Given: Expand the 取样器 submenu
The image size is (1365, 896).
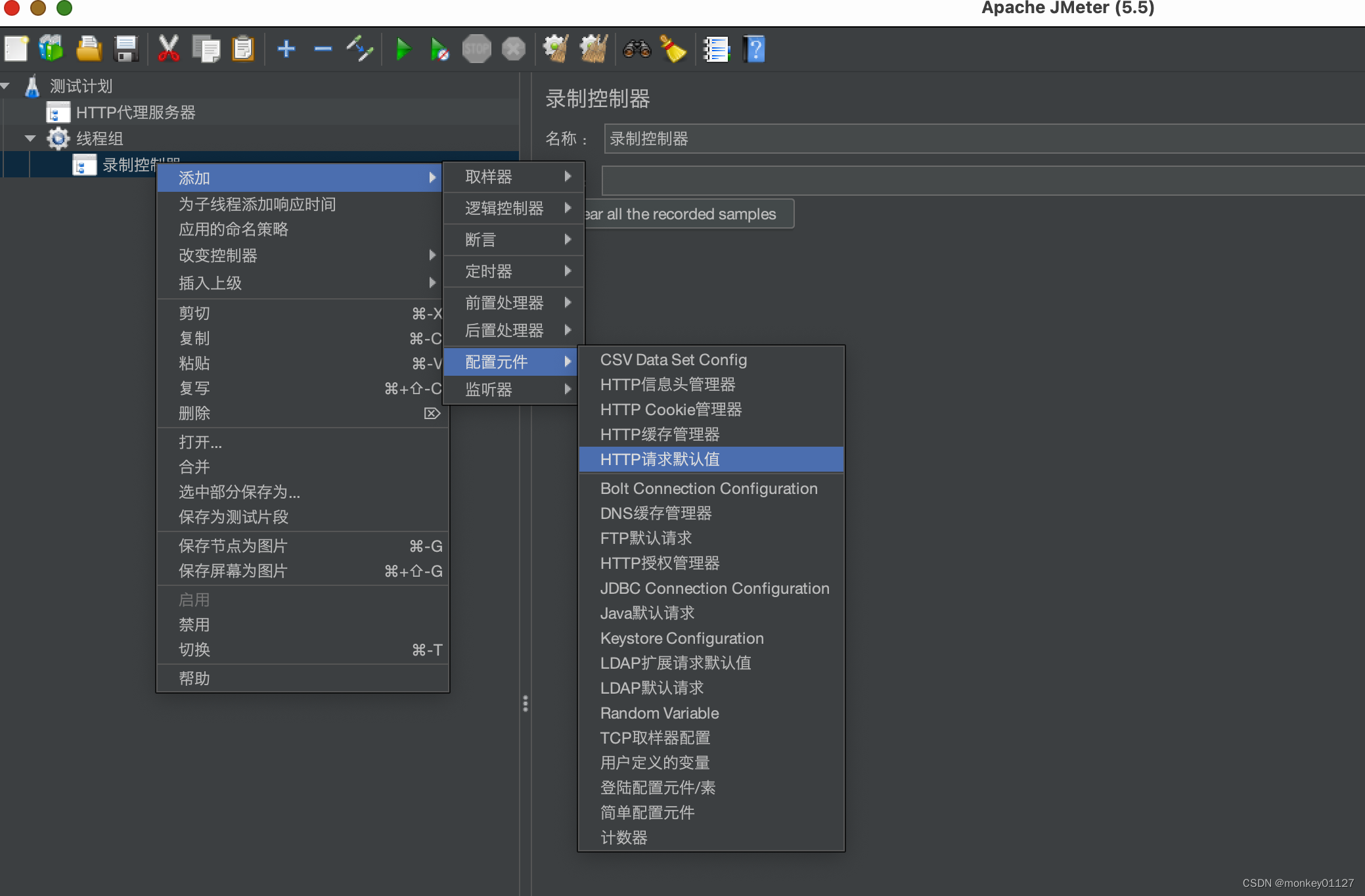Looking at the screenshot, I should [514, 177].
